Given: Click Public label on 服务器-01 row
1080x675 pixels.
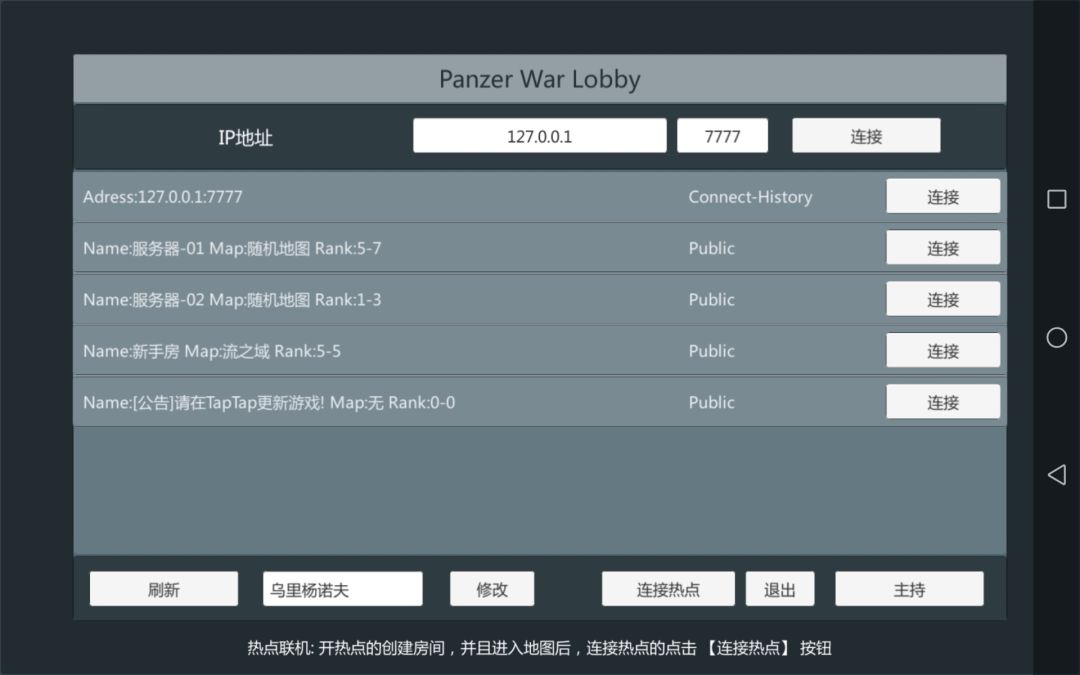Looking at the screenshot, I should coord(712,248).
